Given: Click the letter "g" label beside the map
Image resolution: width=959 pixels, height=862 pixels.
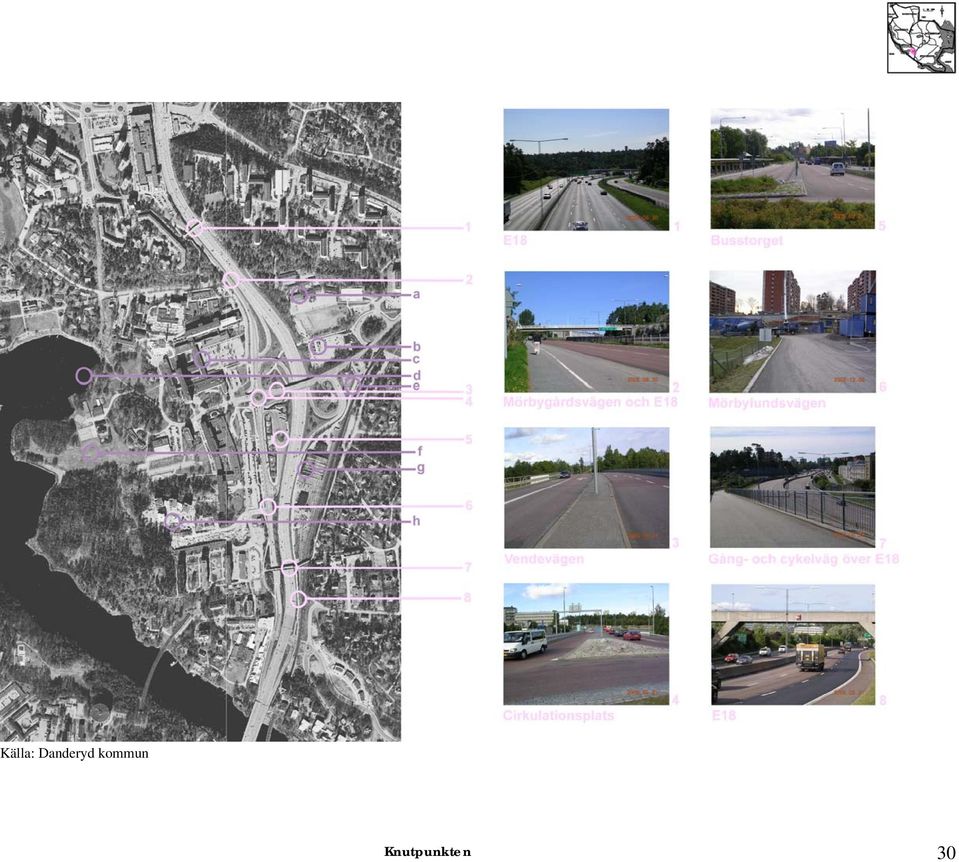Looking at the screenshot, I should [x=421, y=468].
